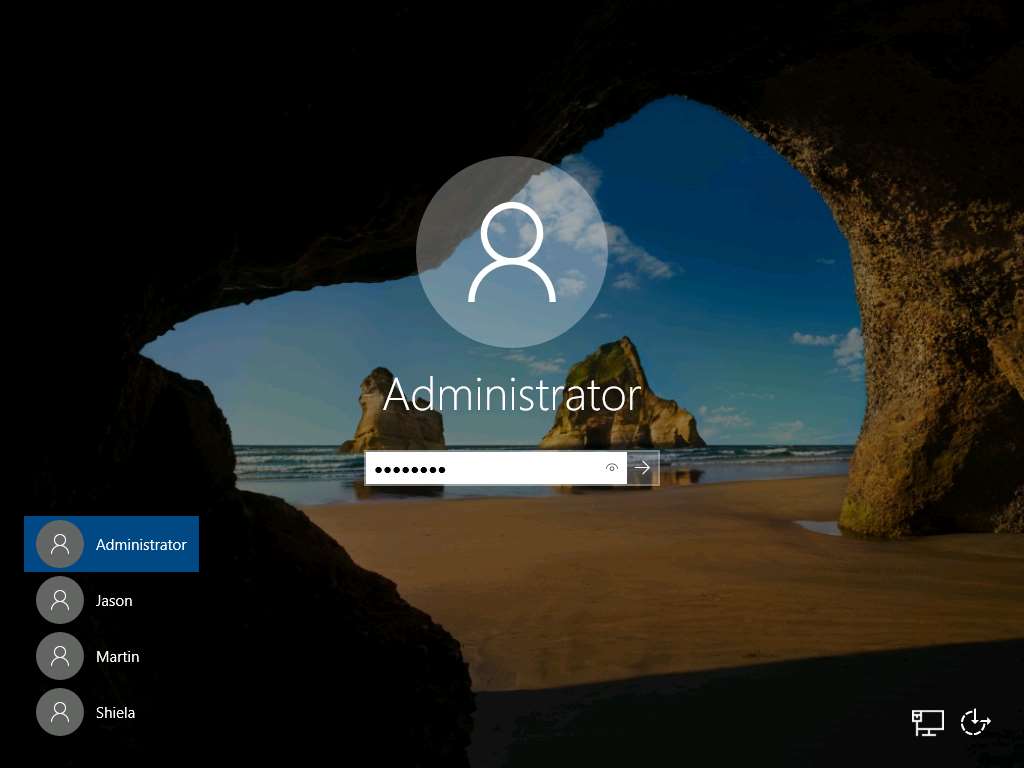Toggle password visibility with the eye icon

(611, 468)
